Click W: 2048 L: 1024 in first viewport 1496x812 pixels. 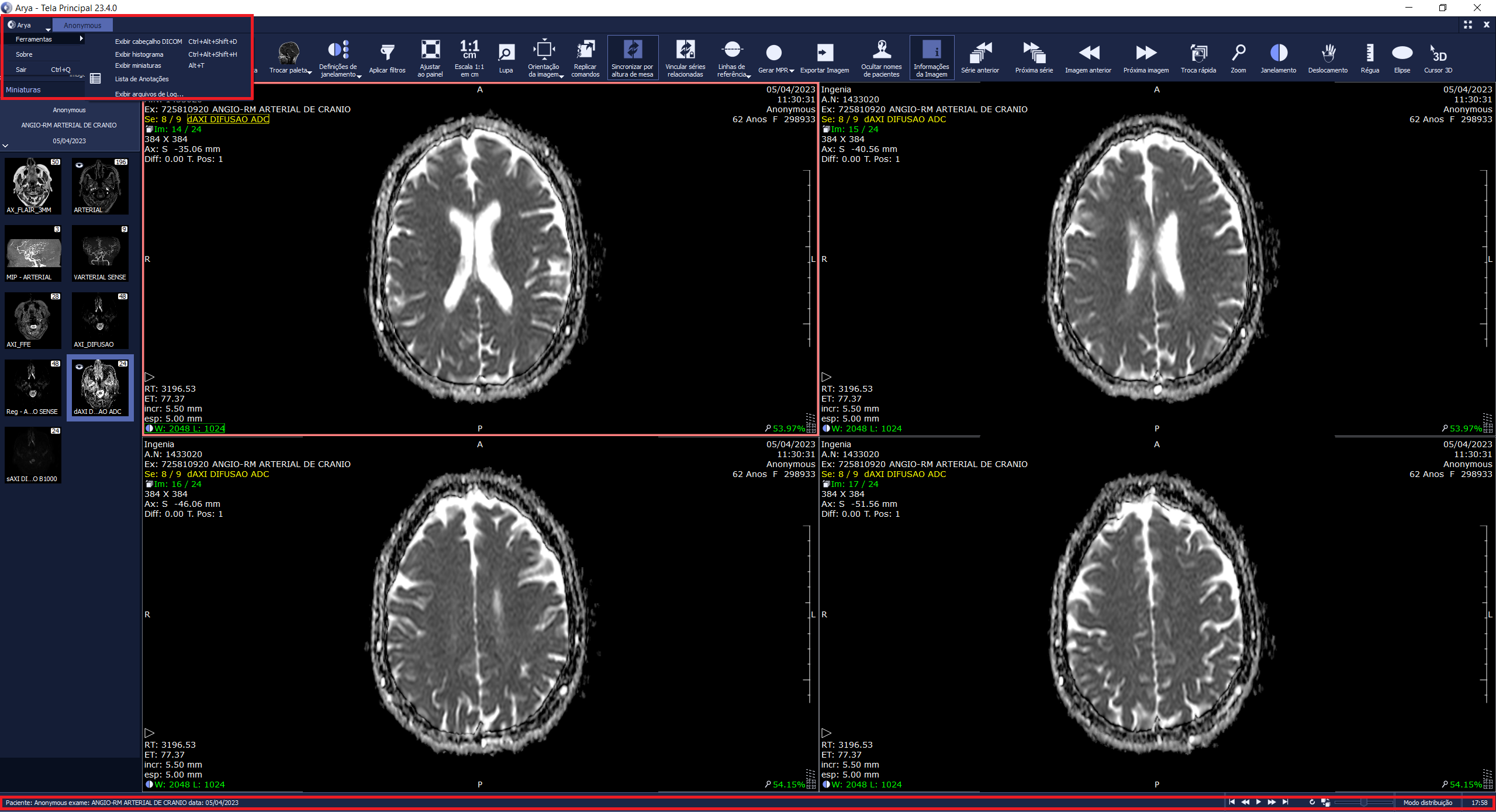pyautogui.click(x=189, y=429)
